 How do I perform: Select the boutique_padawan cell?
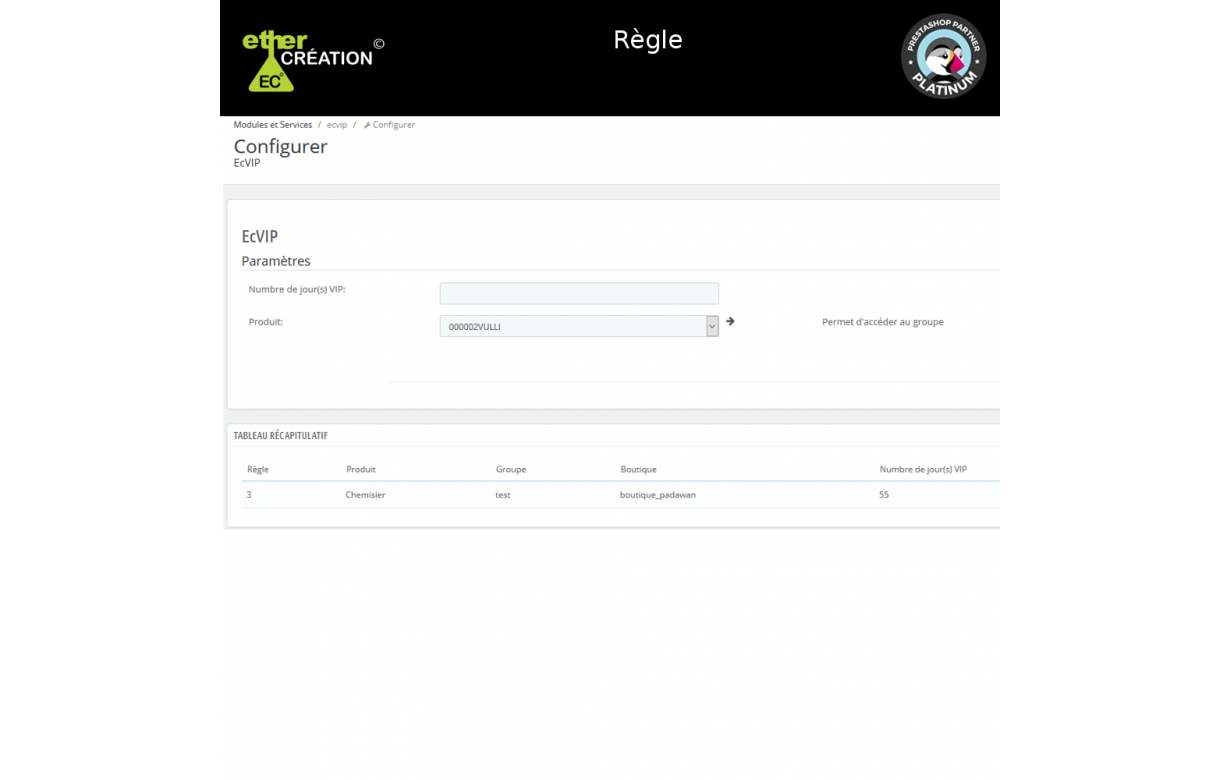click(x=657, y=495)
